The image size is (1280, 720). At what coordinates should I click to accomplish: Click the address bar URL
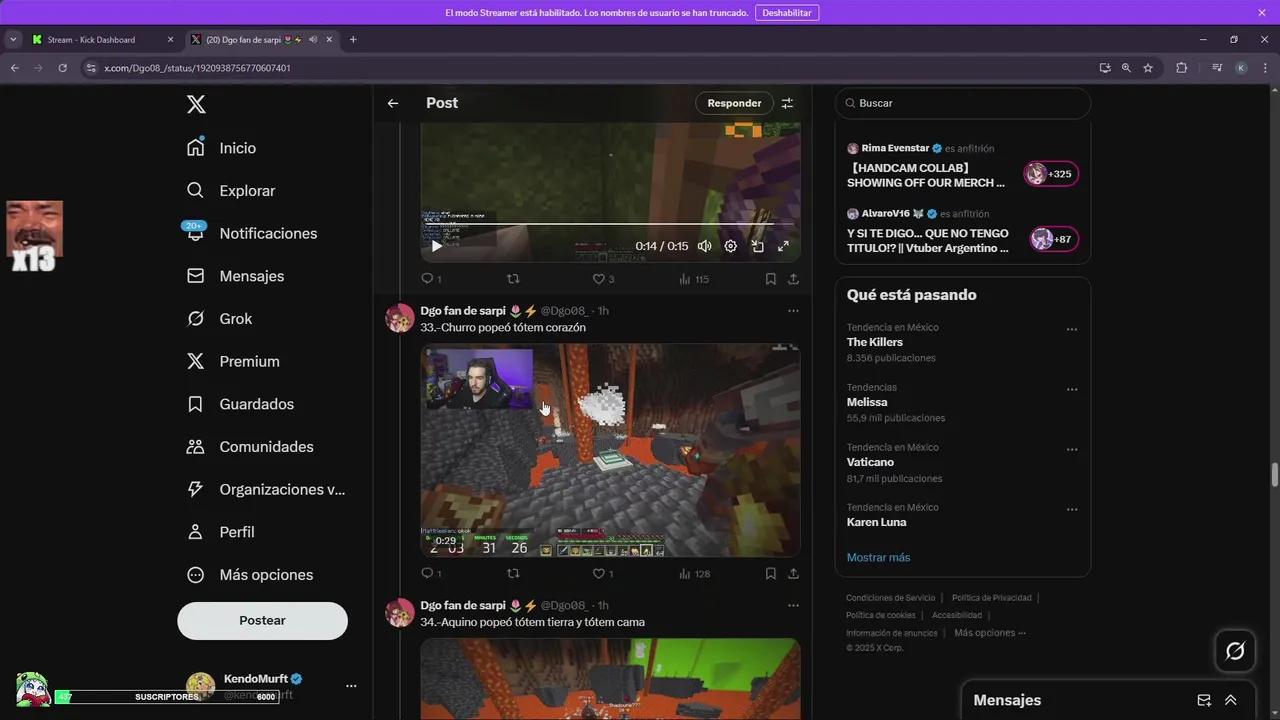(x=197, y=68)
